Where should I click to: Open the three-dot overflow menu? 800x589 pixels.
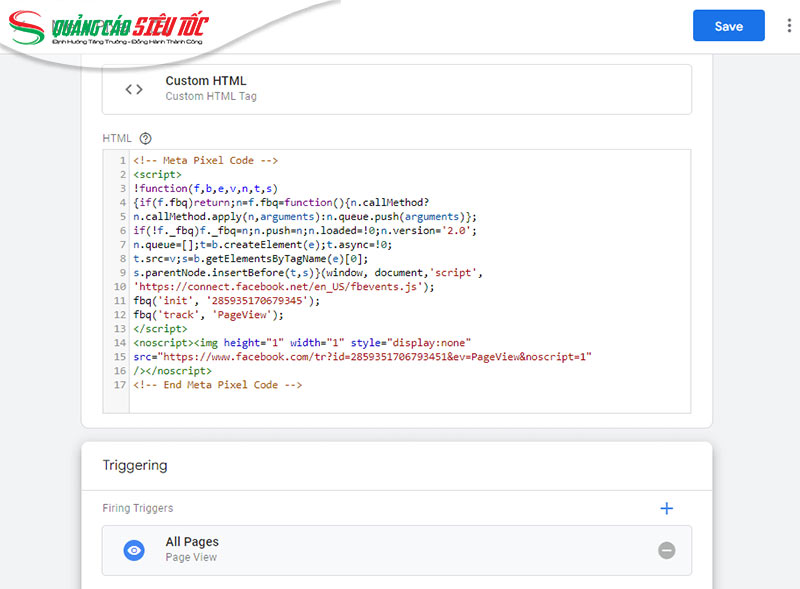789,25
